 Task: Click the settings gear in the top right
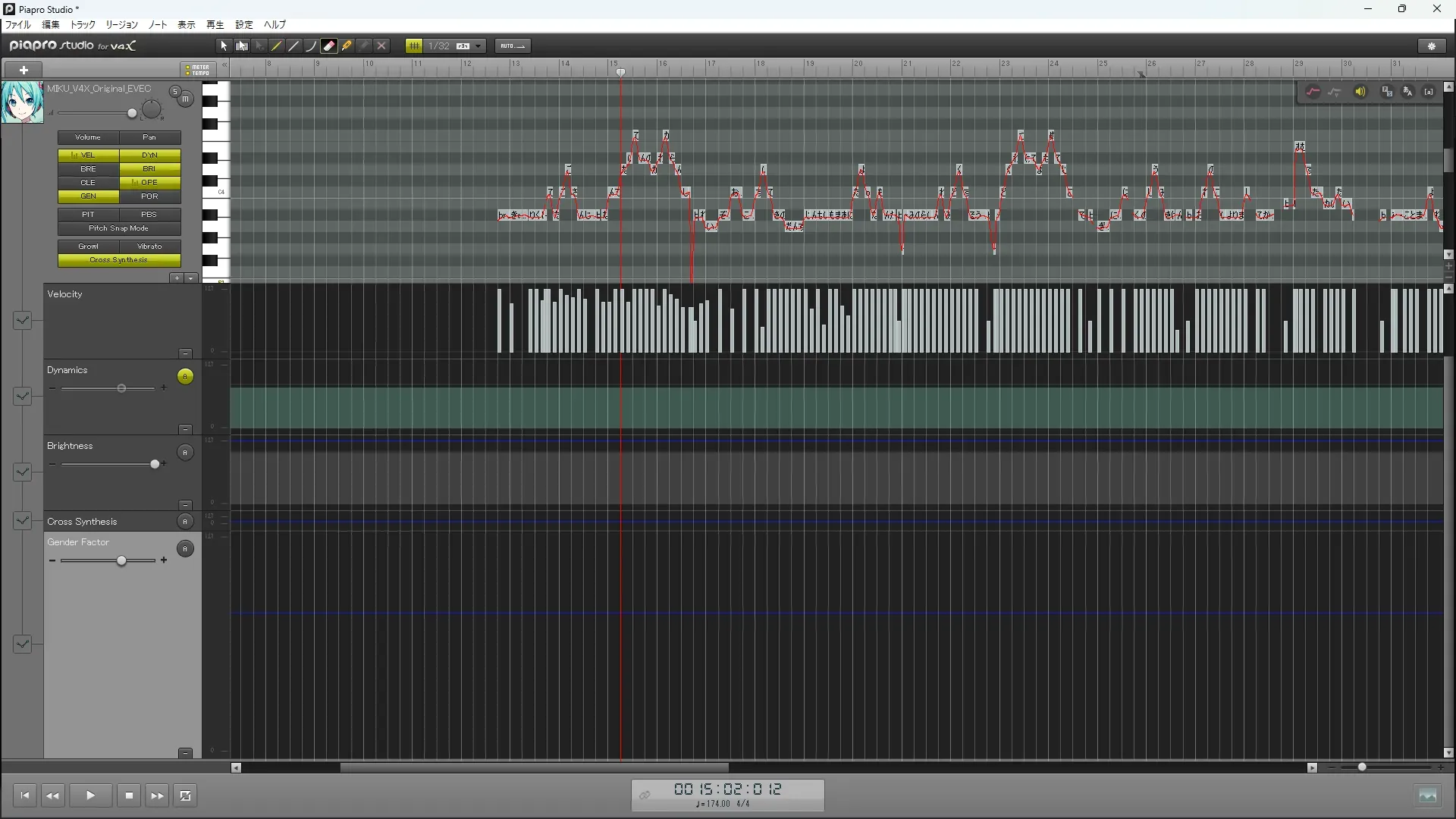coord(1432,46)
